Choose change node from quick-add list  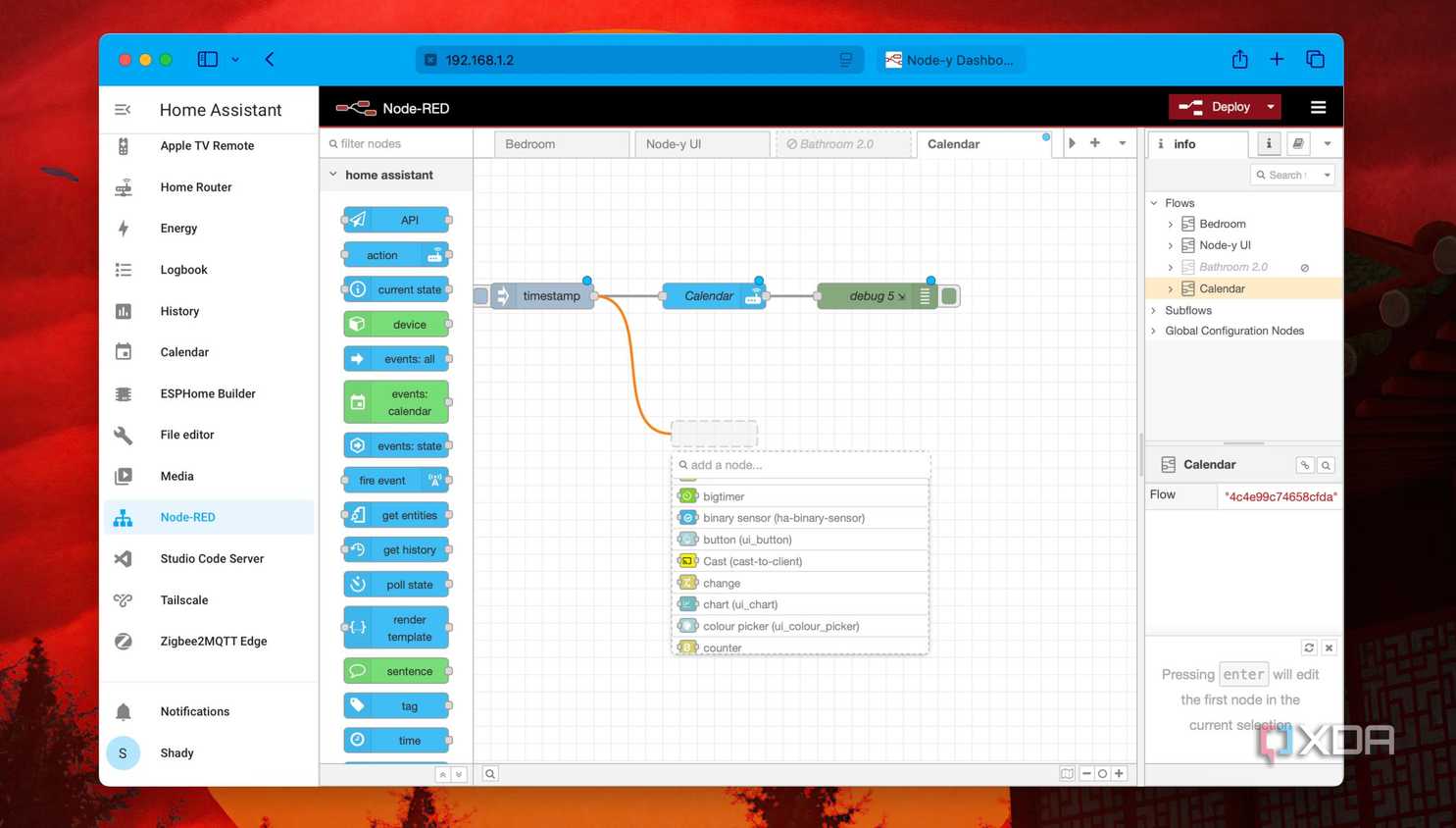click(x=800, y=583)
